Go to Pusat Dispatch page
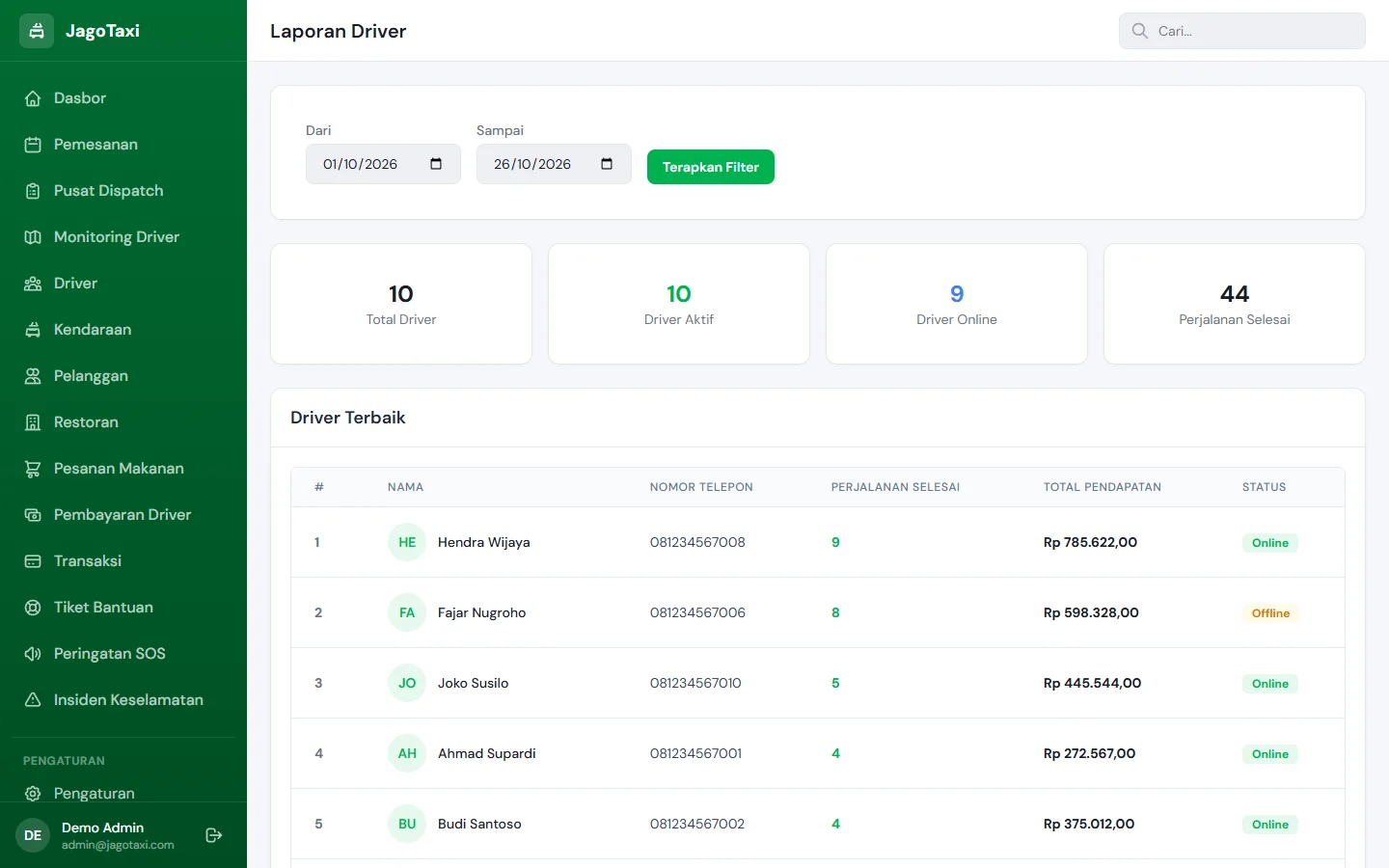 click(x=123, y=191)
